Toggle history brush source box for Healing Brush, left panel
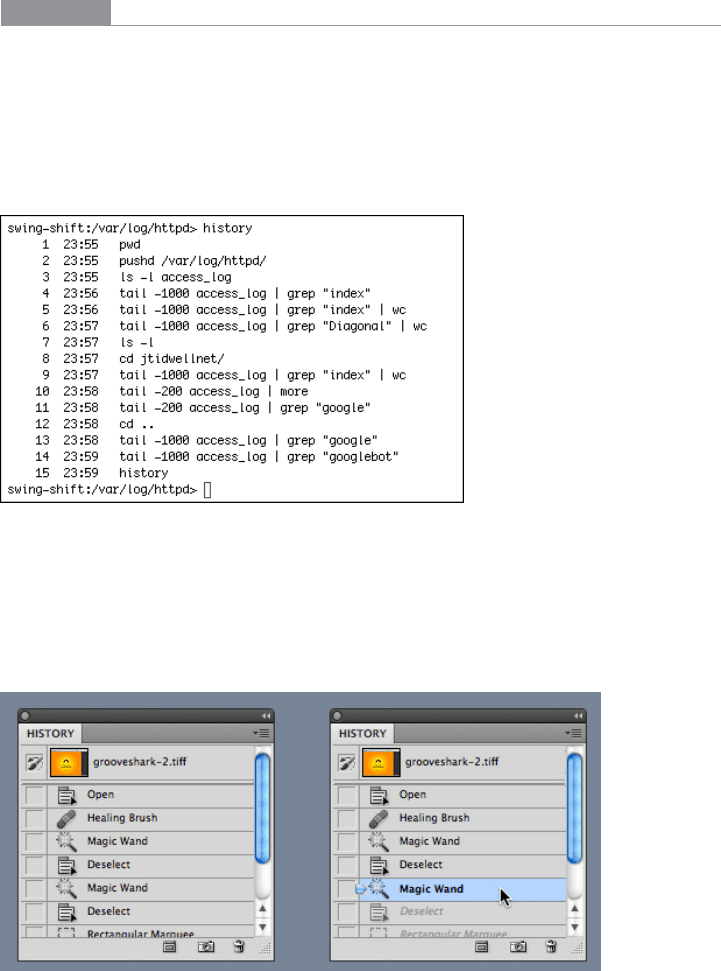The height and width of the screenshot is (971, 721). pyautogui.click(x=35, y=819)
